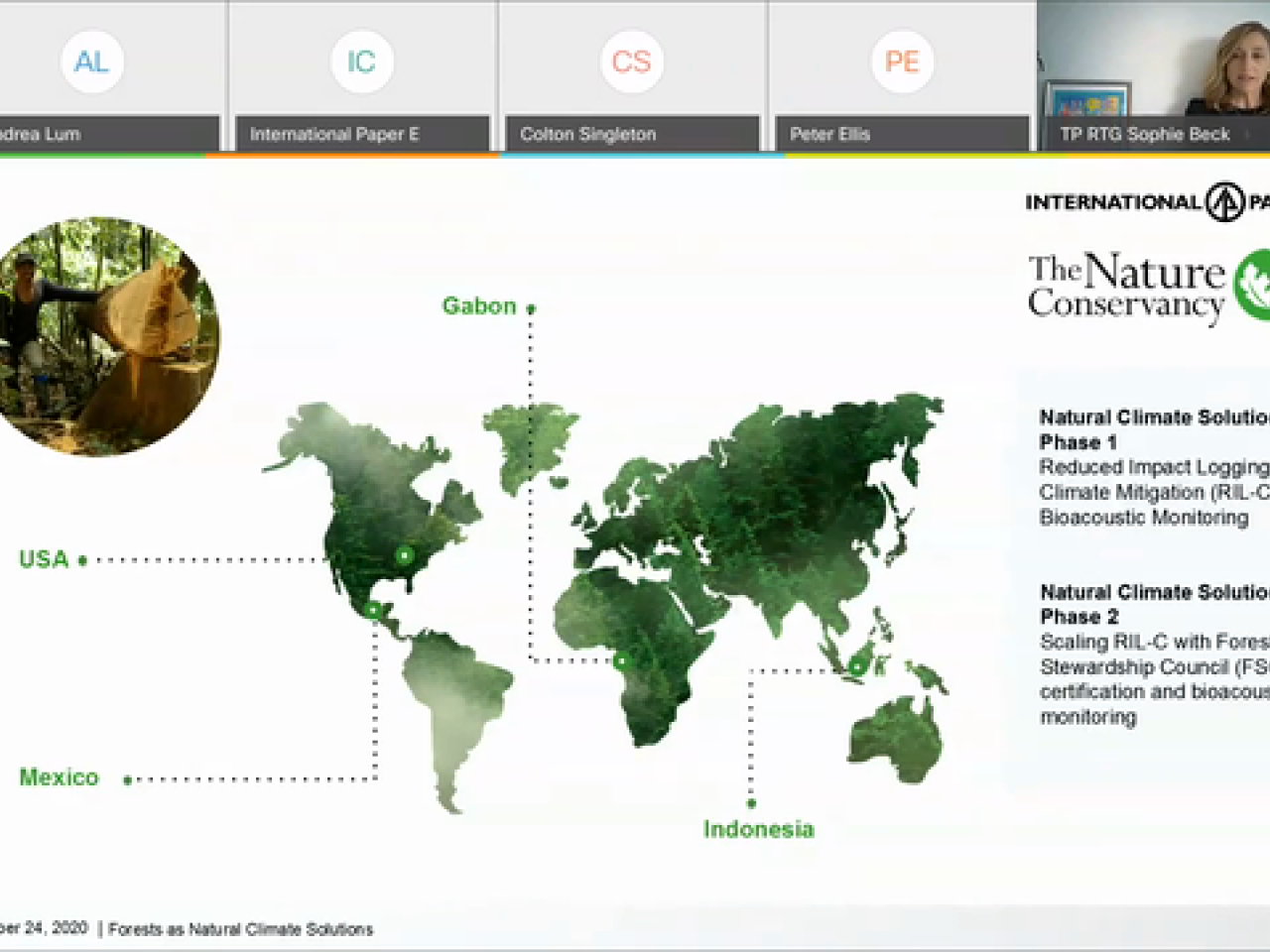Viewport: 1270px width, 952px height.
Task: Select Andrea Lum participant name bar
Action: coord(109,134)
